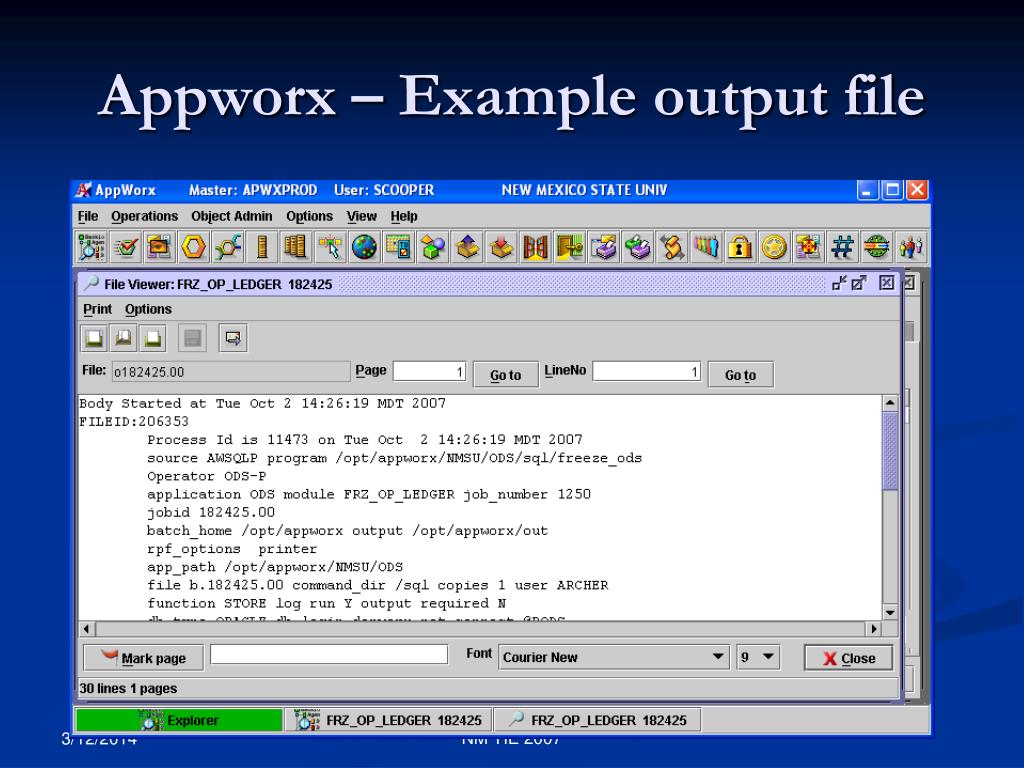Click the sparkle cursor pointer toolbar icon
Viewport: 1024px width, 768px height.
click(x=330, y=248)
